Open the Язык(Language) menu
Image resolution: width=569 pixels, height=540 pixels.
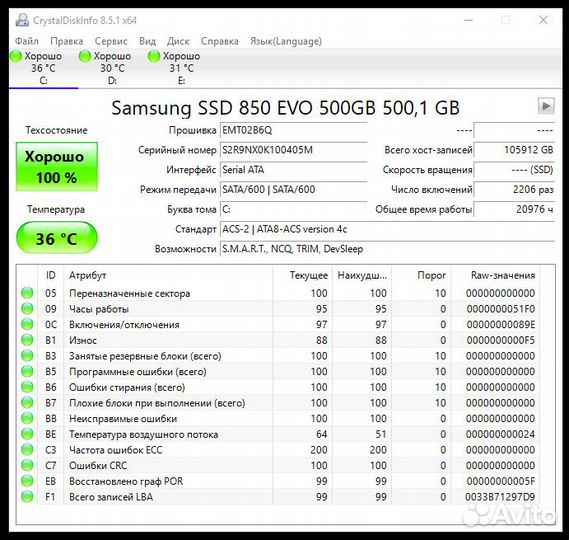click(x=286, y=41)
